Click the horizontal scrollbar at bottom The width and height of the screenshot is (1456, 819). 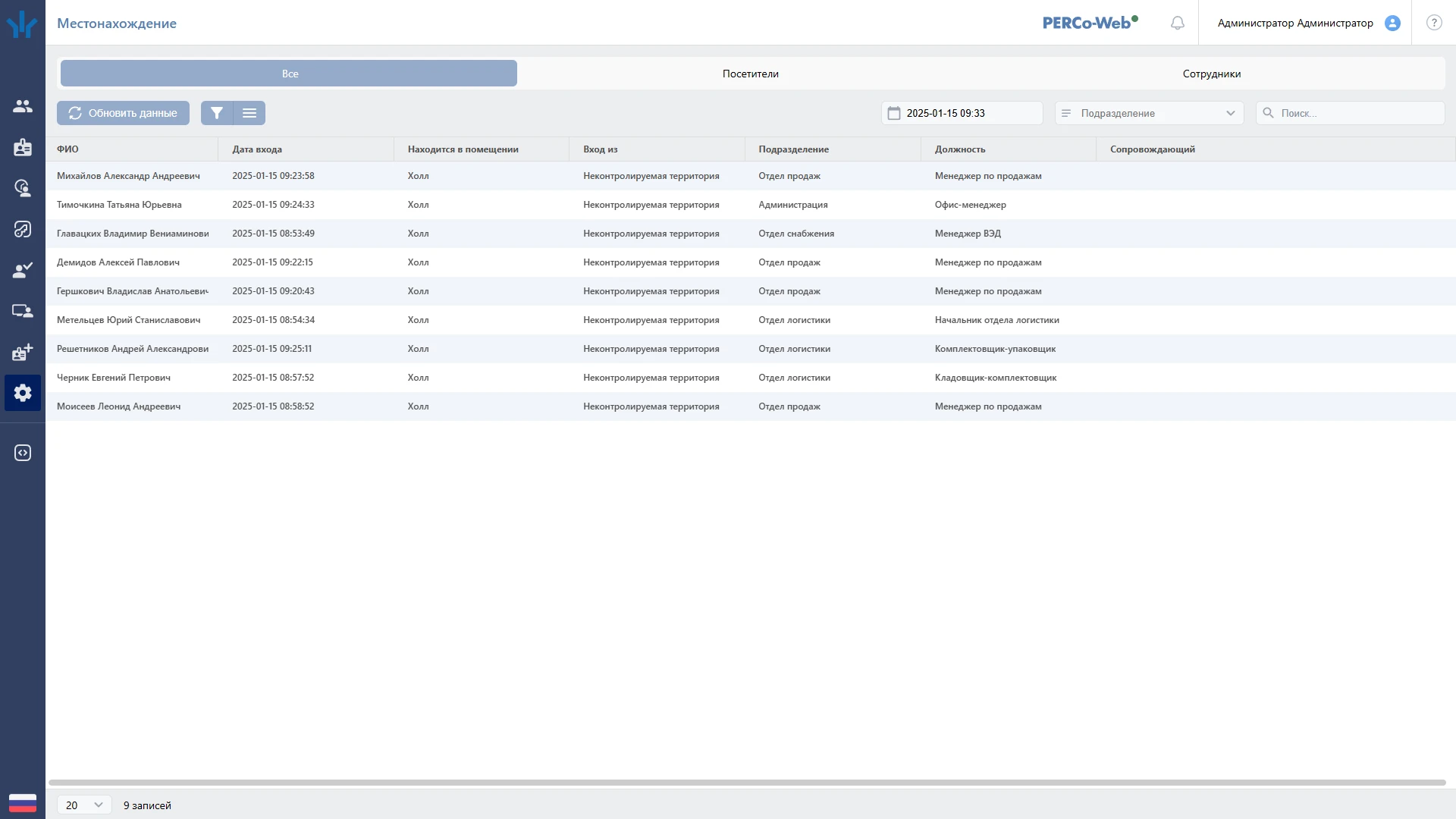click(747, 783)
